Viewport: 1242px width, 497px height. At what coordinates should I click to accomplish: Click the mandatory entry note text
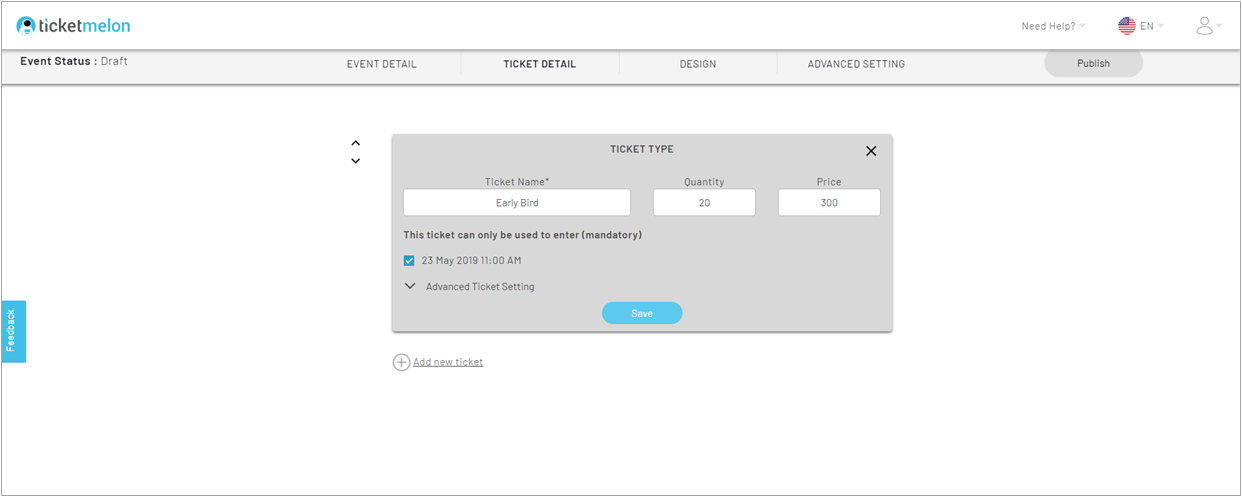click(x=522, y=235)
